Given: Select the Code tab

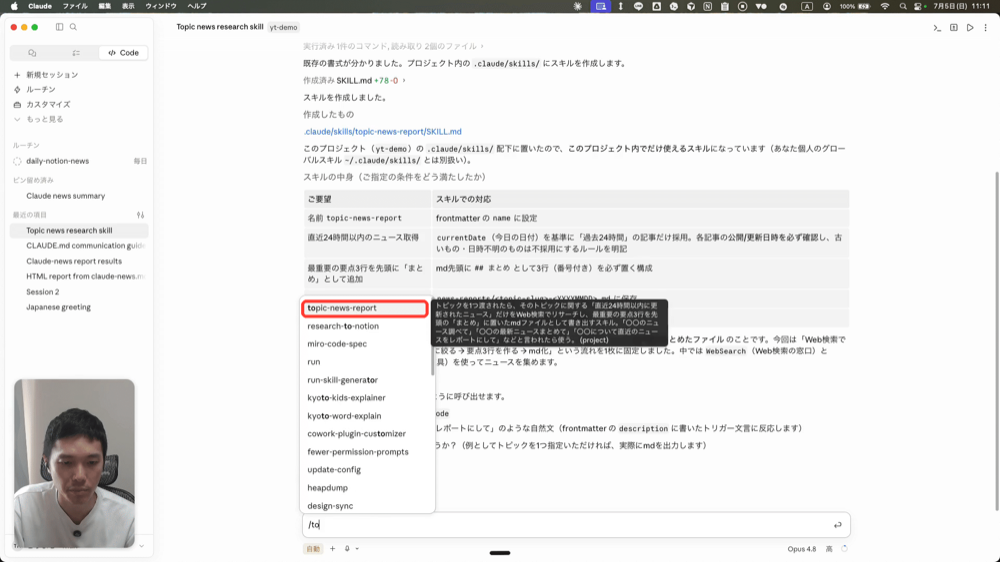Looking at the screenshot, I should point(124,53).
